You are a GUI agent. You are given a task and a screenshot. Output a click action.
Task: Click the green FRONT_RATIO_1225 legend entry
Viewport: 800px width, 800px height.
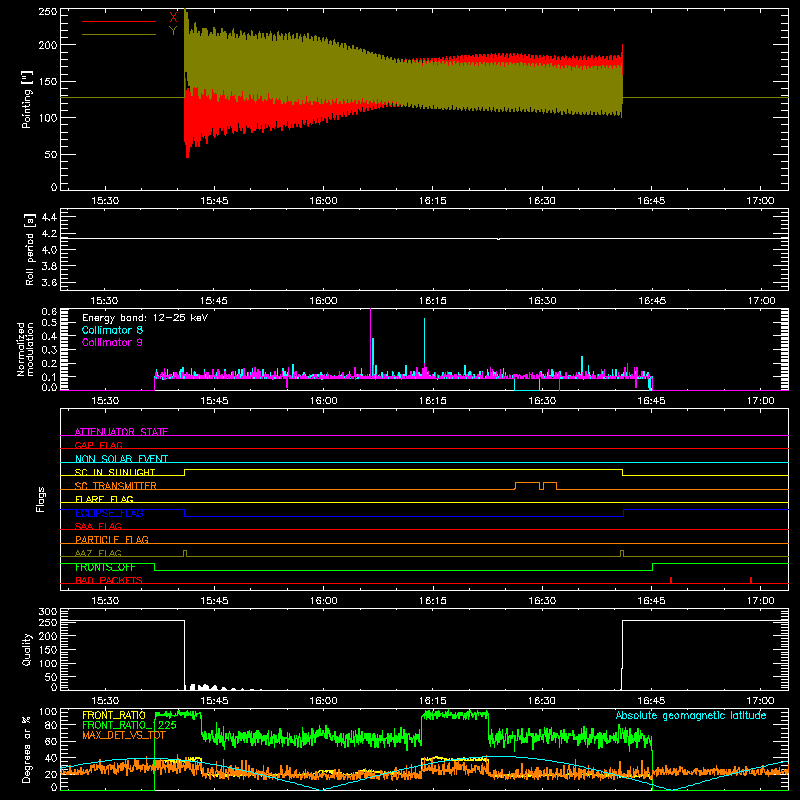click(x=130, y=725)
